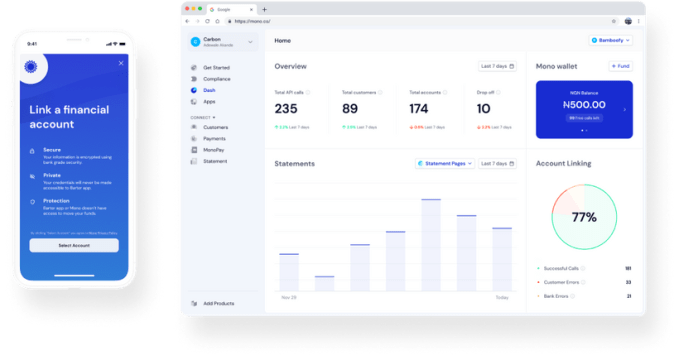Open Get Started in sidebar

pos(216,68)
